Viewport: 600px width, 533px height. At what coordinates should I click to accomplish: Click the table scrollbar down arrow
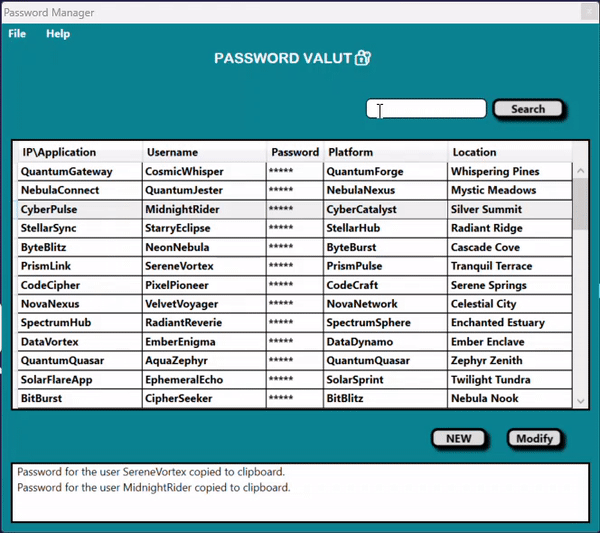580,401
